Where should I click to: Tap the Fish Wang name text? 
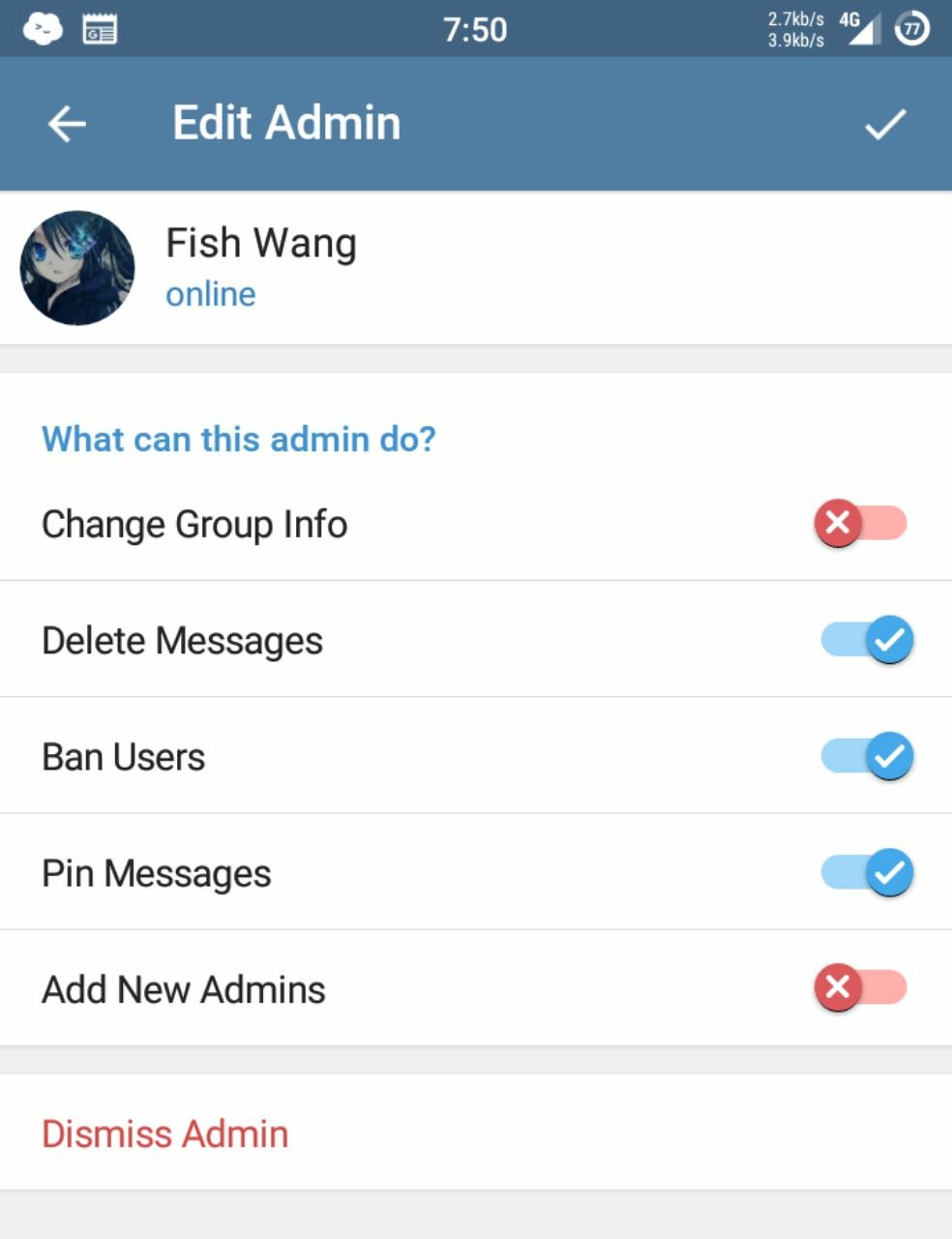(261, 243)
